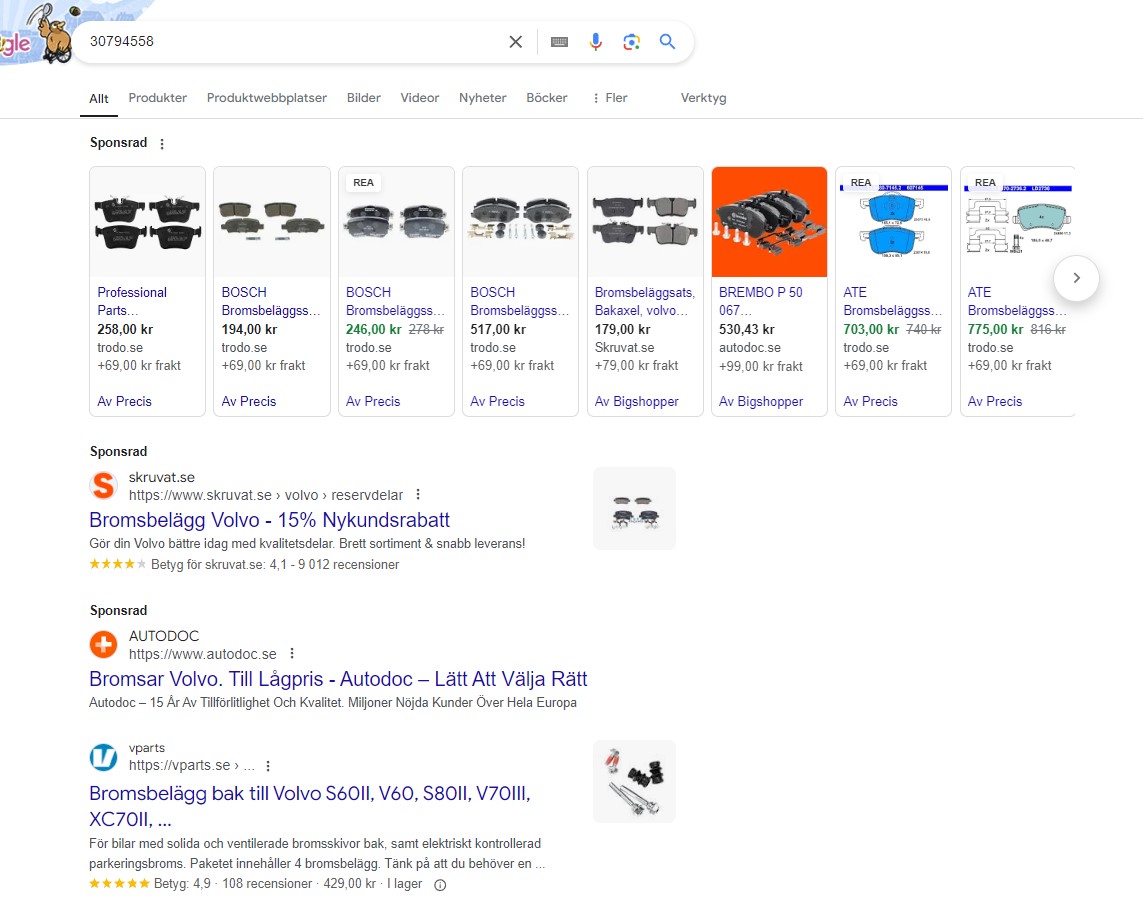
Task: Open the Professional Parts brake pad image
Action: 147,222
